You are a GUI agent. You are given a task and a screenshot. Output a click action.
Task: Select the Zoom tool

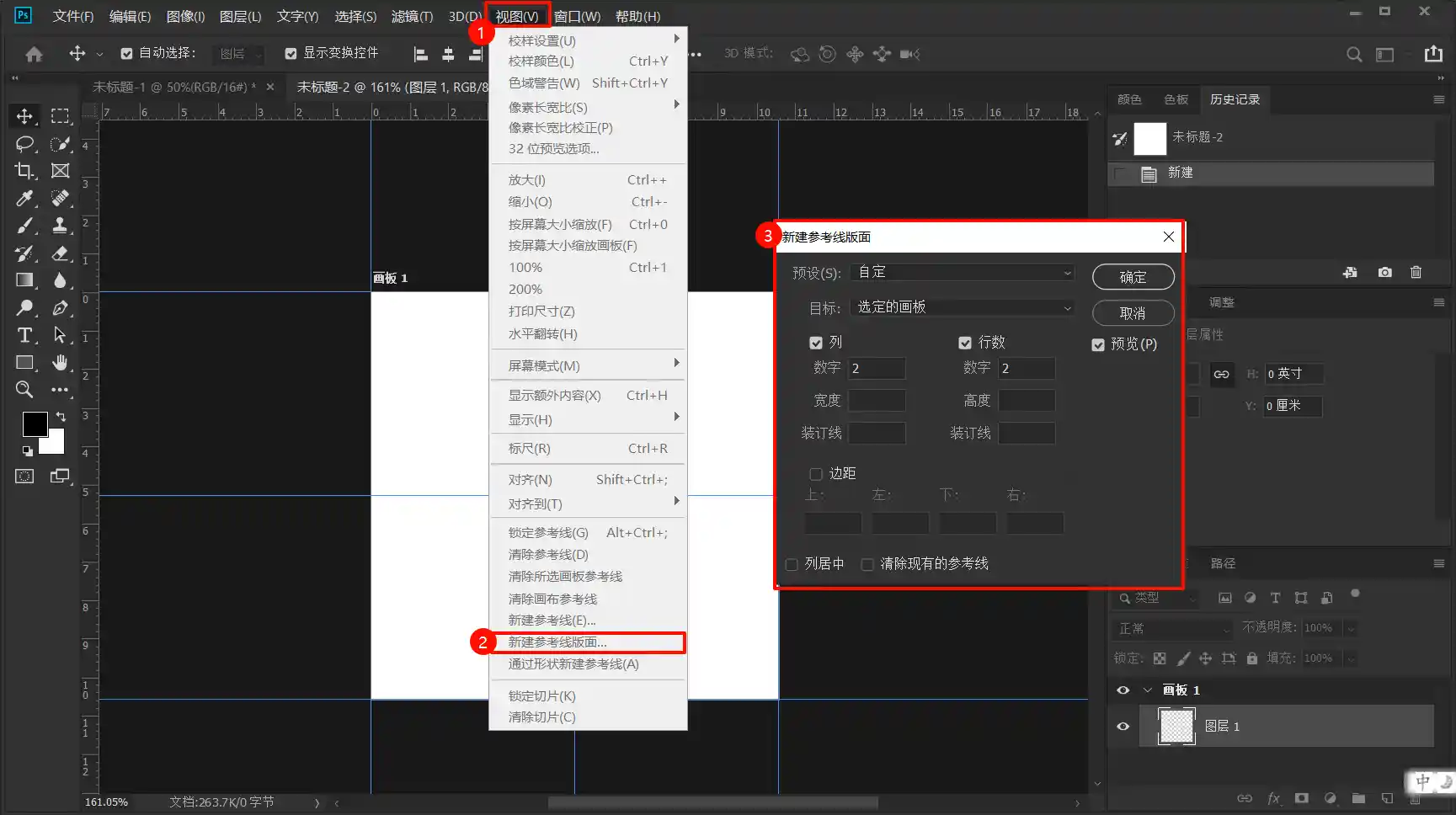tap(24, 390)
